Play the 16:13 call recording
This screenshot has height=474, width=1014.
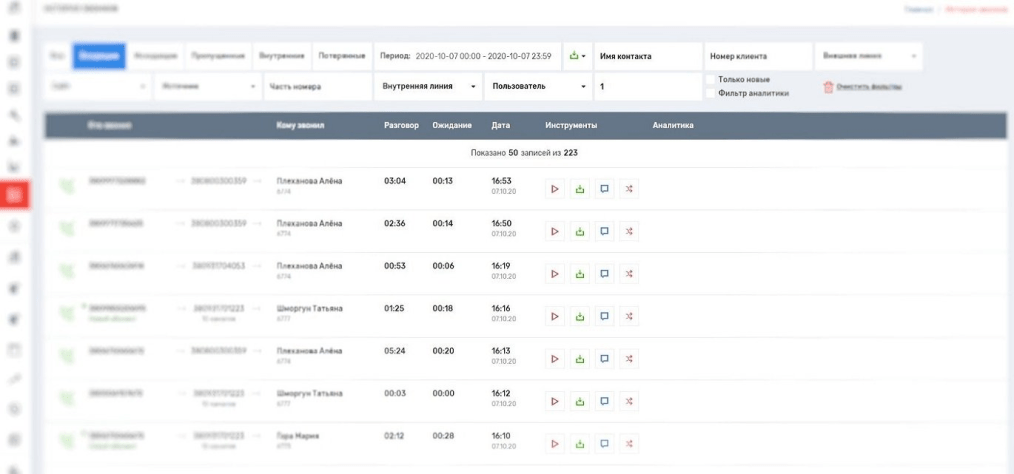[x=555, y=359]
